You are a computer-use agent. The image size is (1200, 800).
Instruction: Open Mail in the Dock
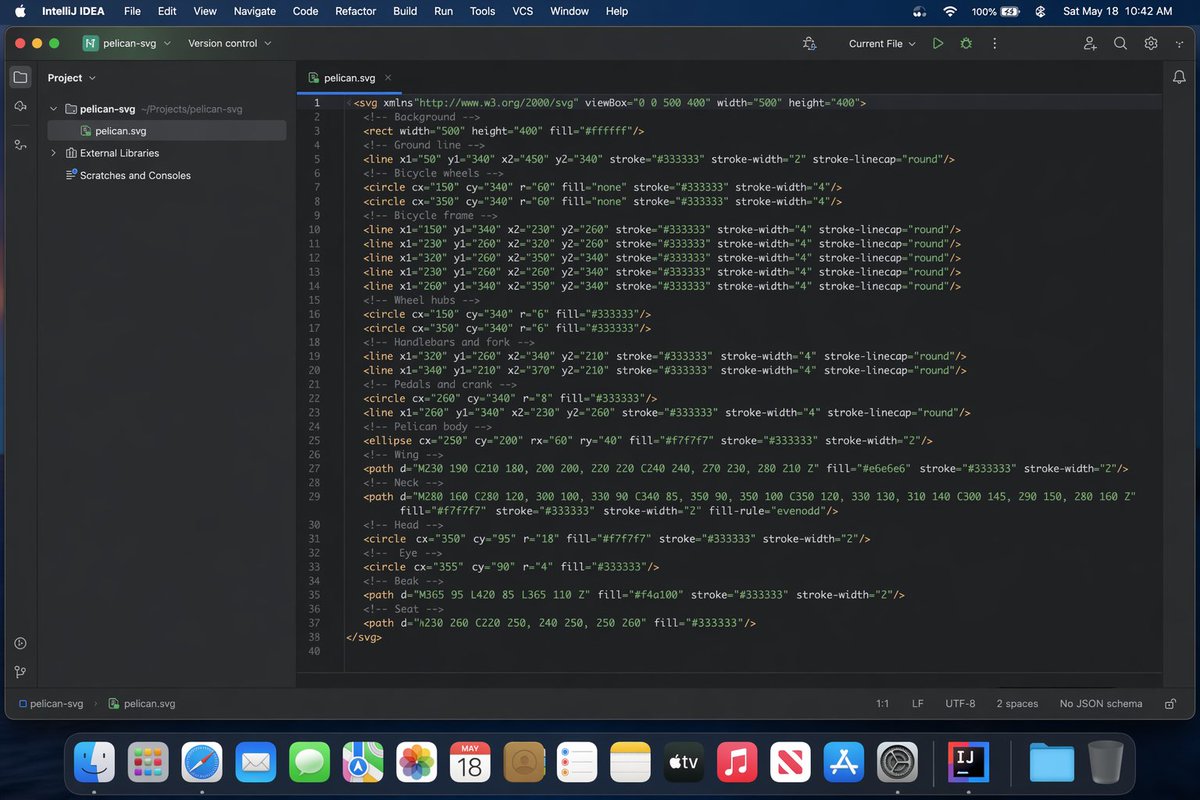click(256, 763)
